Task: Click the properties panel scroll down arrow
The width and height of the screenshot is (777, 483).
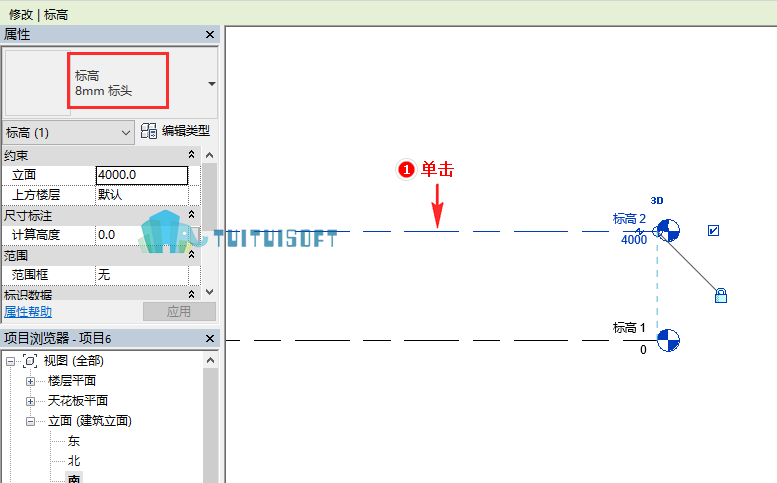Action: tap(210, 292)
